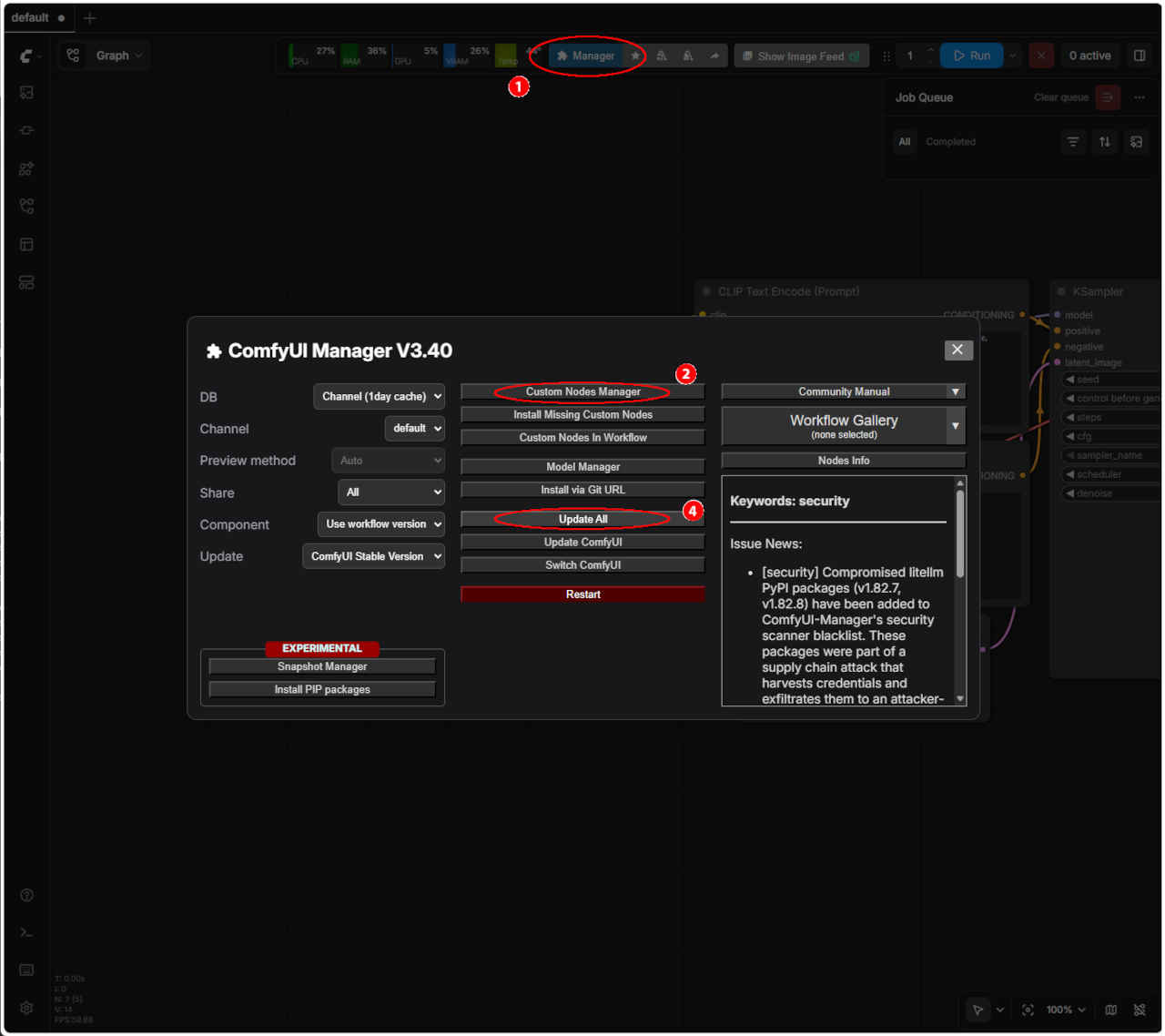The width and height of the screenshot is (1165, 1036).
Task: Open the assets panel in left sidebar
Action: (26, 93)
